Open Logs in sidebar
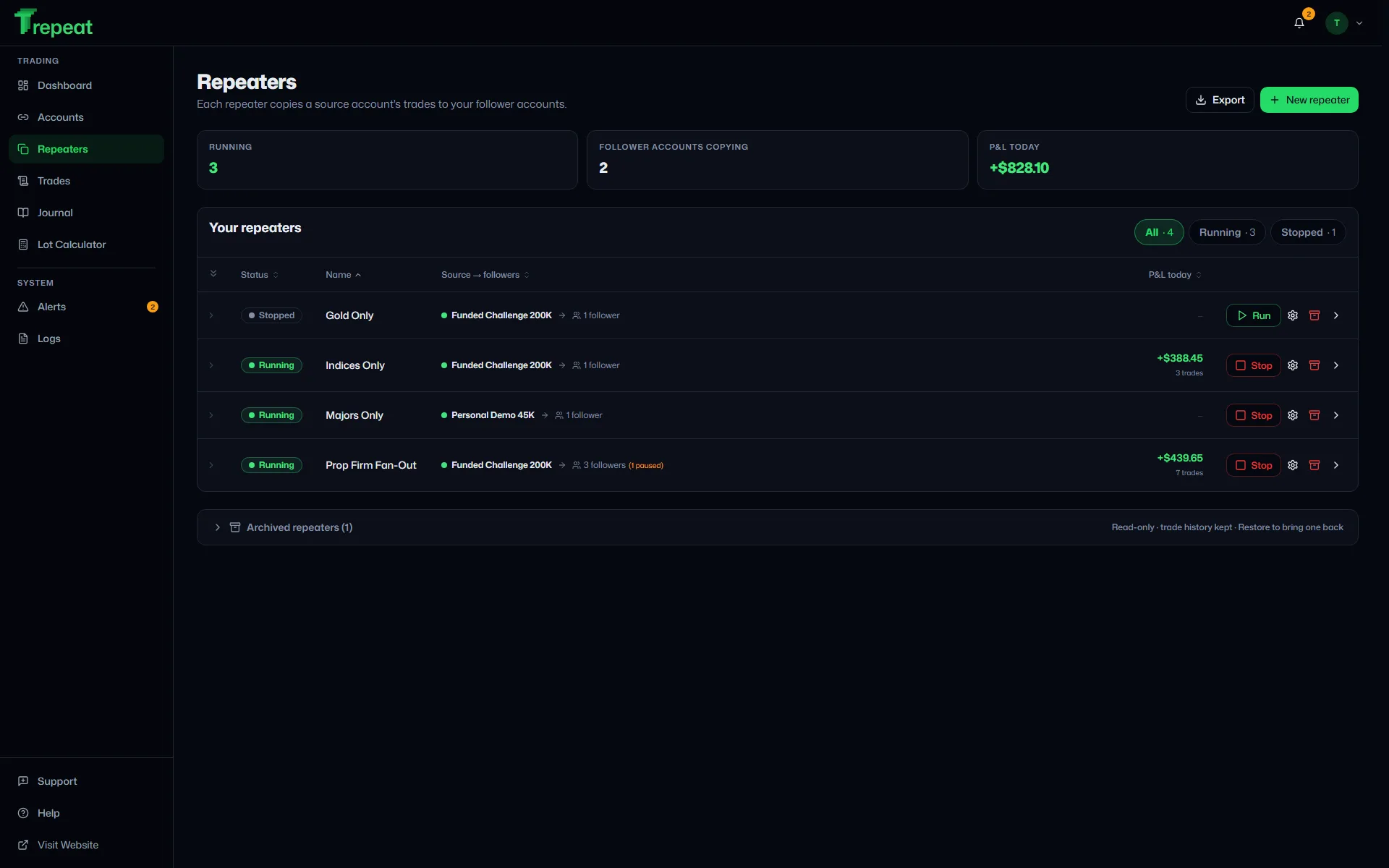The height and width of the screenshot is (868, 1389). pyautogui.click(x=86, y=339)
